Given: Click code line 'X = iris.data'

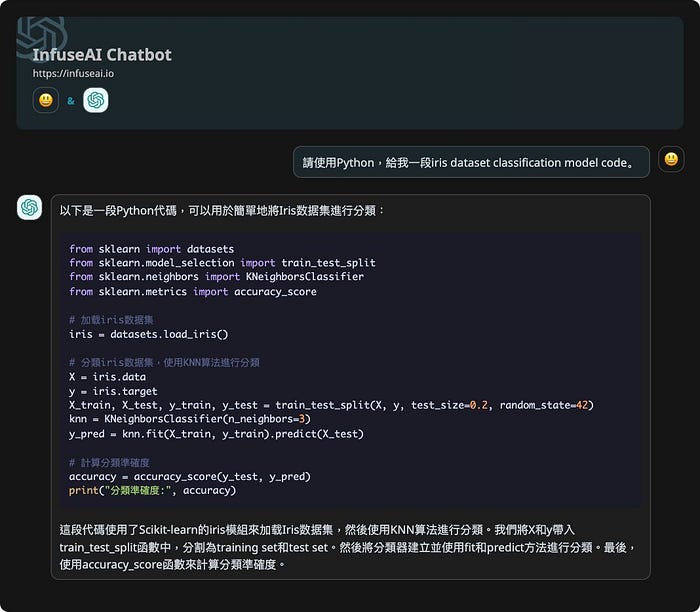Looking at the screenshot, I should pyautogui.click(x=108, y=377).
